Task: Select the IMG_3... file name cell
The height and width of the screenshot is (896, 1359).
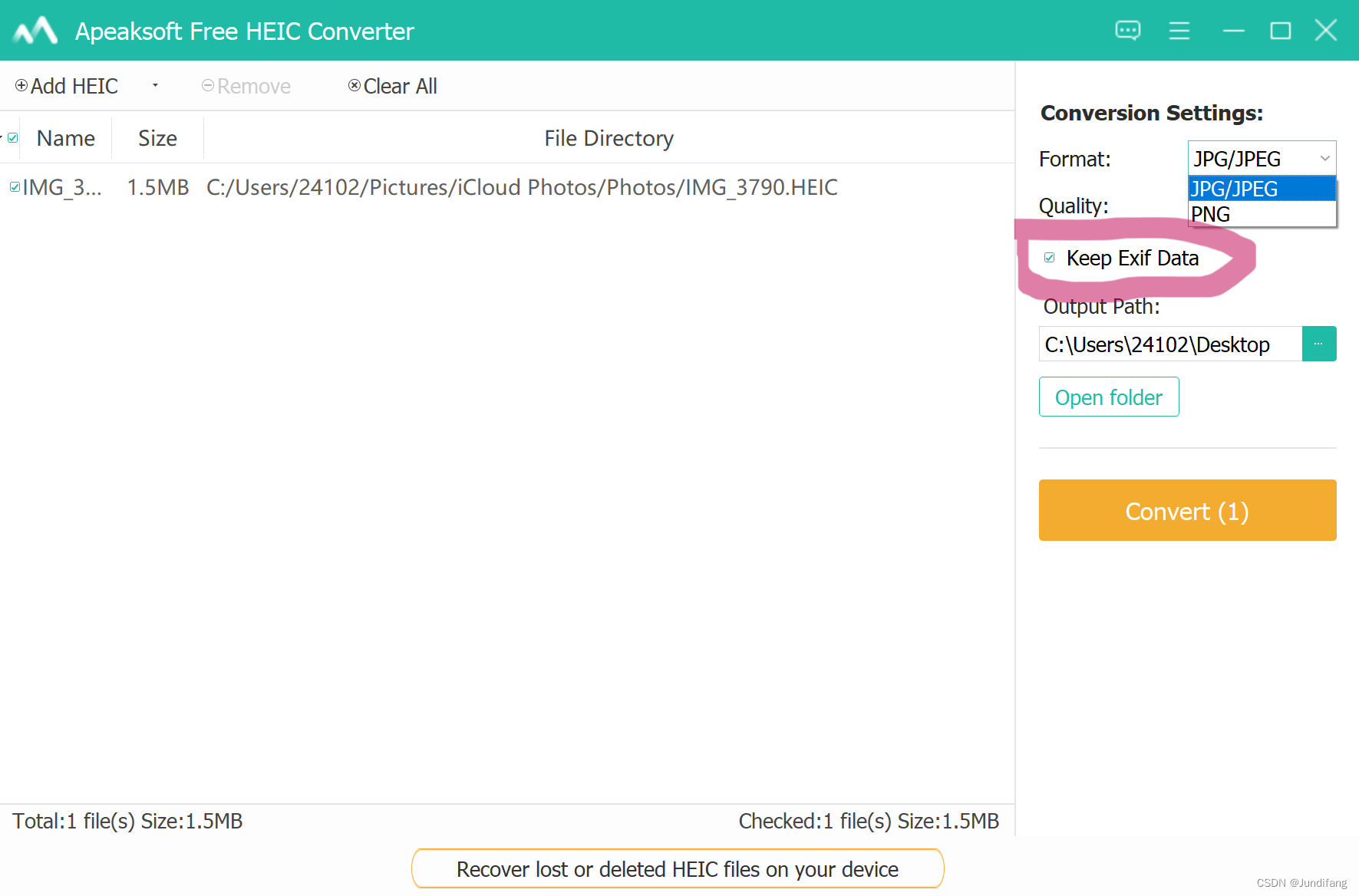Action: coord(62,187)
